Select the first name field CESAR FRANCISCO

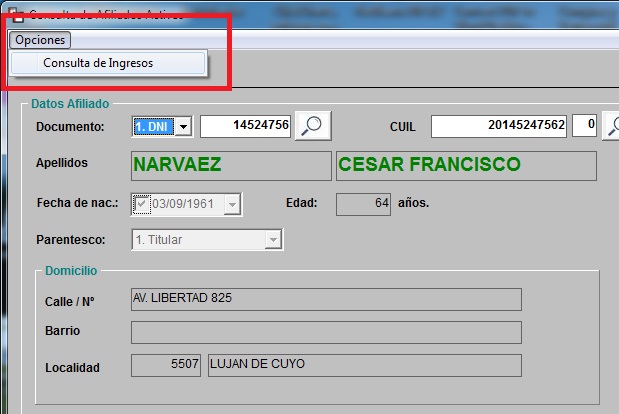point(465,165)
